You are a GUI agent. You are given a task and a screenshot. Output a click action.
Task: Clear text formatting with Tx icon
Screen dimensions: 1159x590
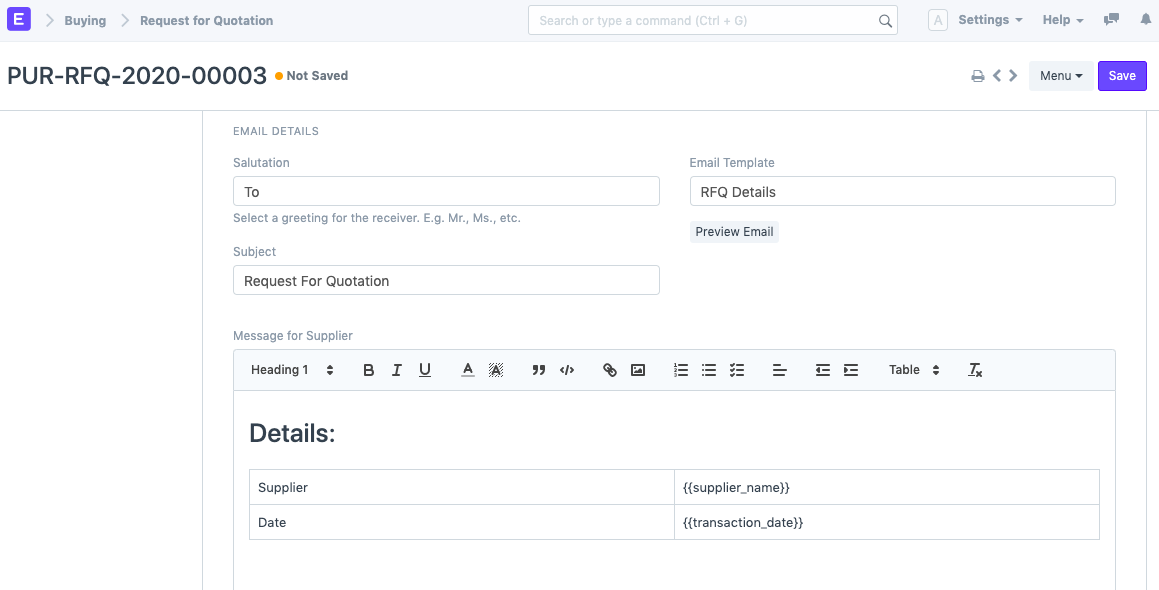[x=975, y=370]
